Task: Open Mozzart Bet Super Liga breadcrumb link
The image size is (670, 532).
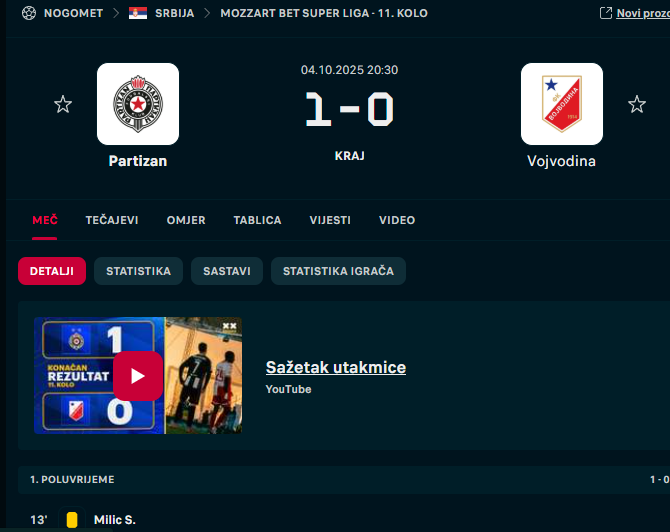Action: pyautogui.click(x=324, y=13)
